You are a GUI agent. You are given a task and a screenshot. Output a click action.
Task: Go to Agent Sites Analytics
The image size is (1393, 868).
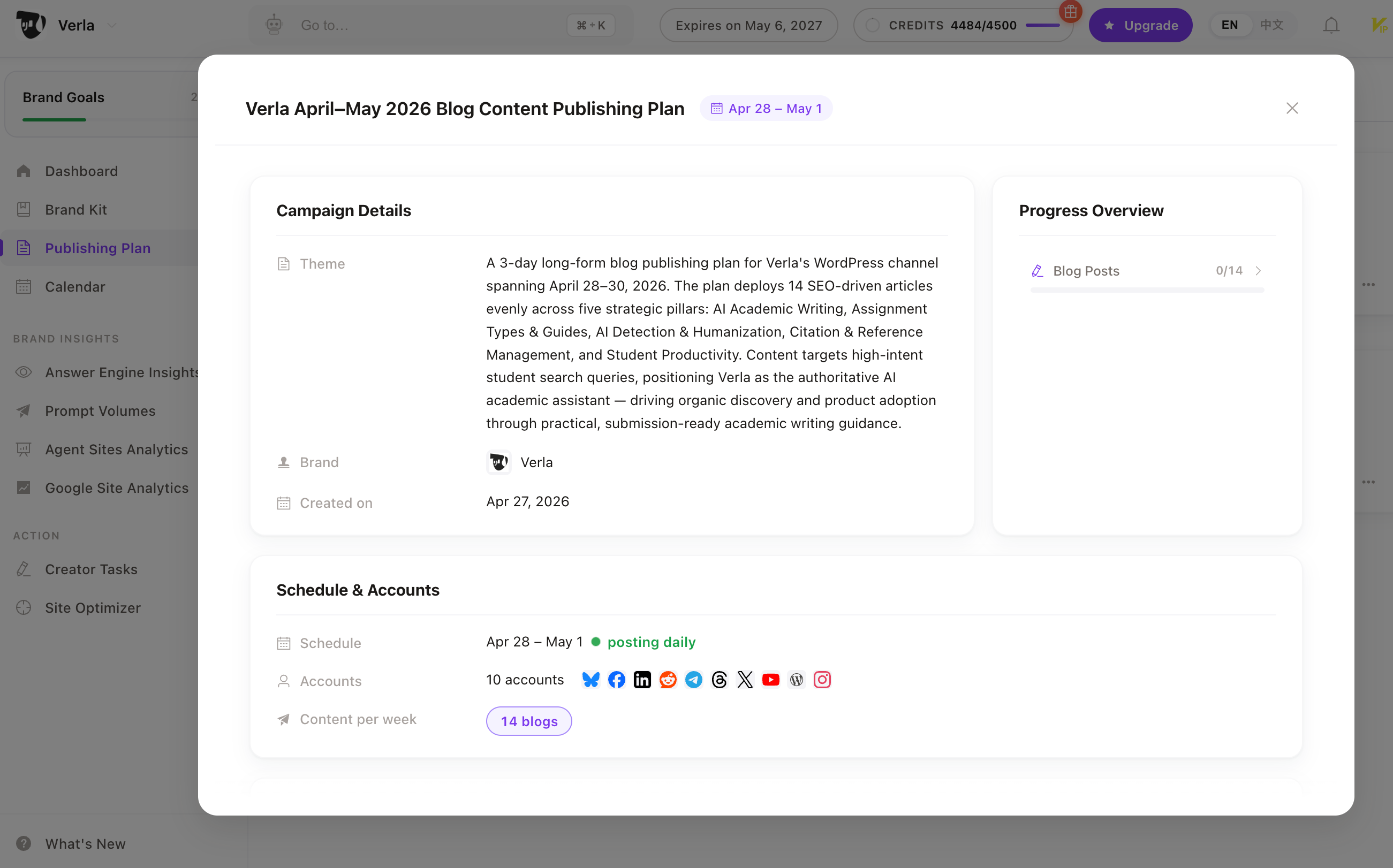click(117, 449)
